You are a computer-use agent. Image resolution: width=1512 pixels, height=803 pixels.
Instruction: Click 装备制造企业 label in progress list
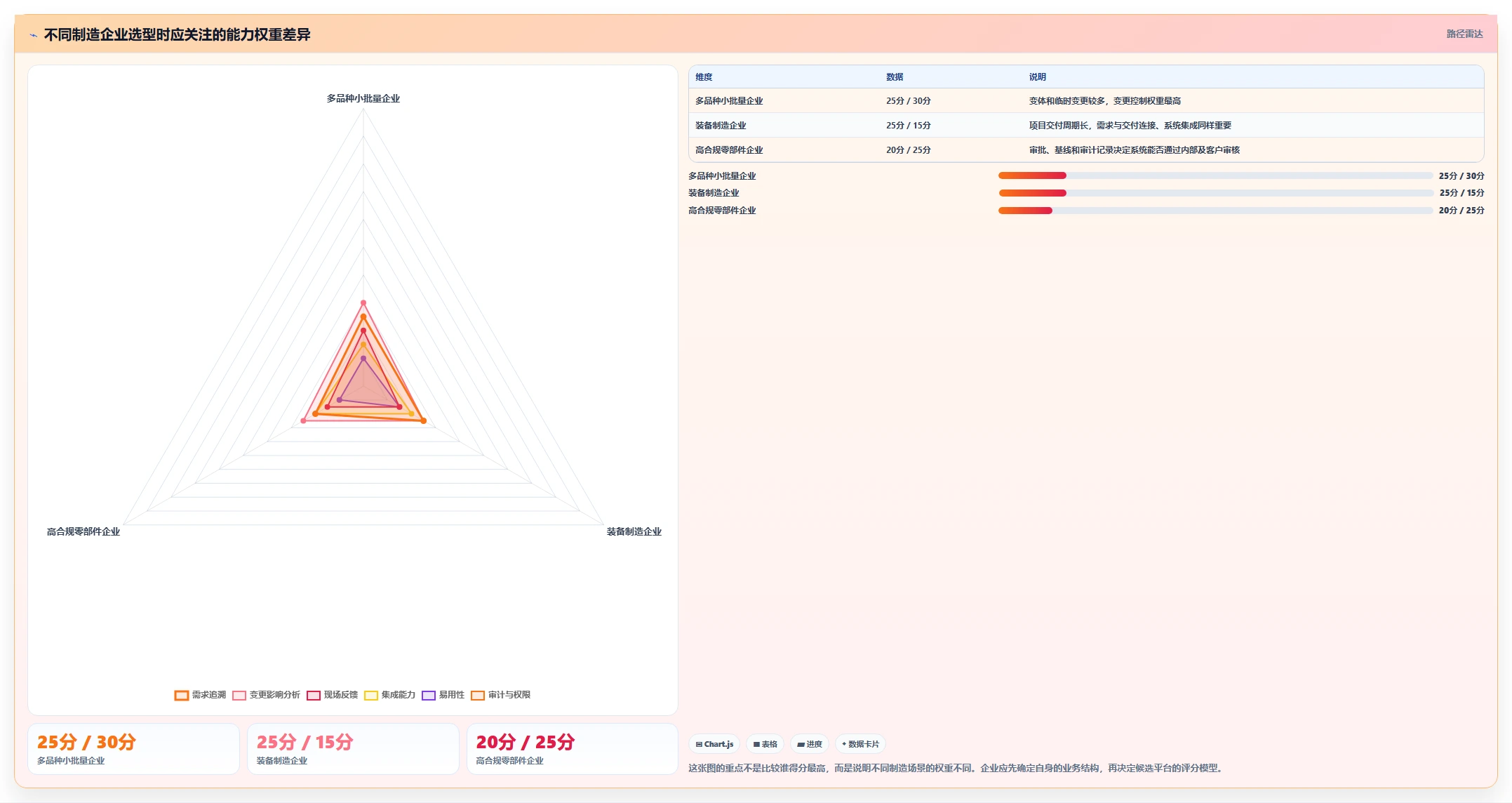click(714, 193)
